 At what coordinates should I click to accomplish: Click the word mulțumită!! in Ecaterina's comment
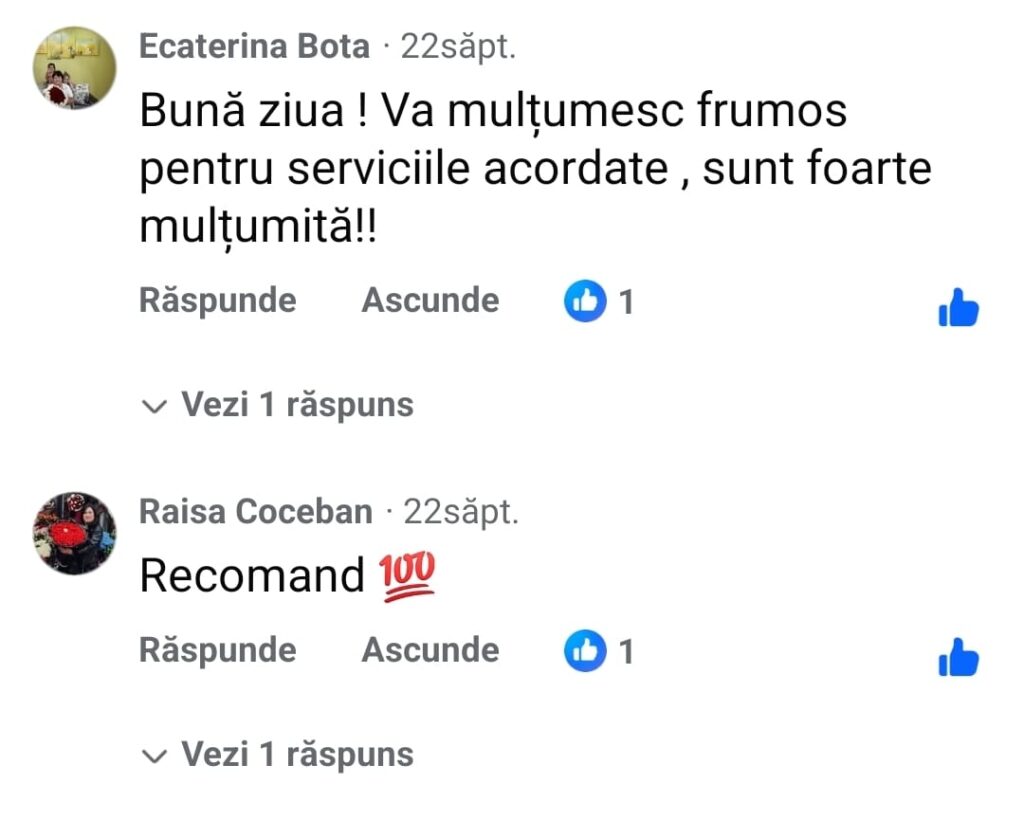pos(262,229)
